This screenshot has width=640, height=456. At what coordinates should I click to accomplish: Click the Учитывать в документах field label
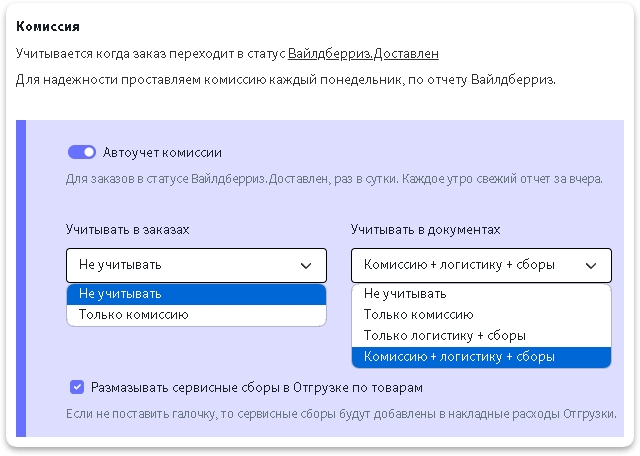point(426,230)
